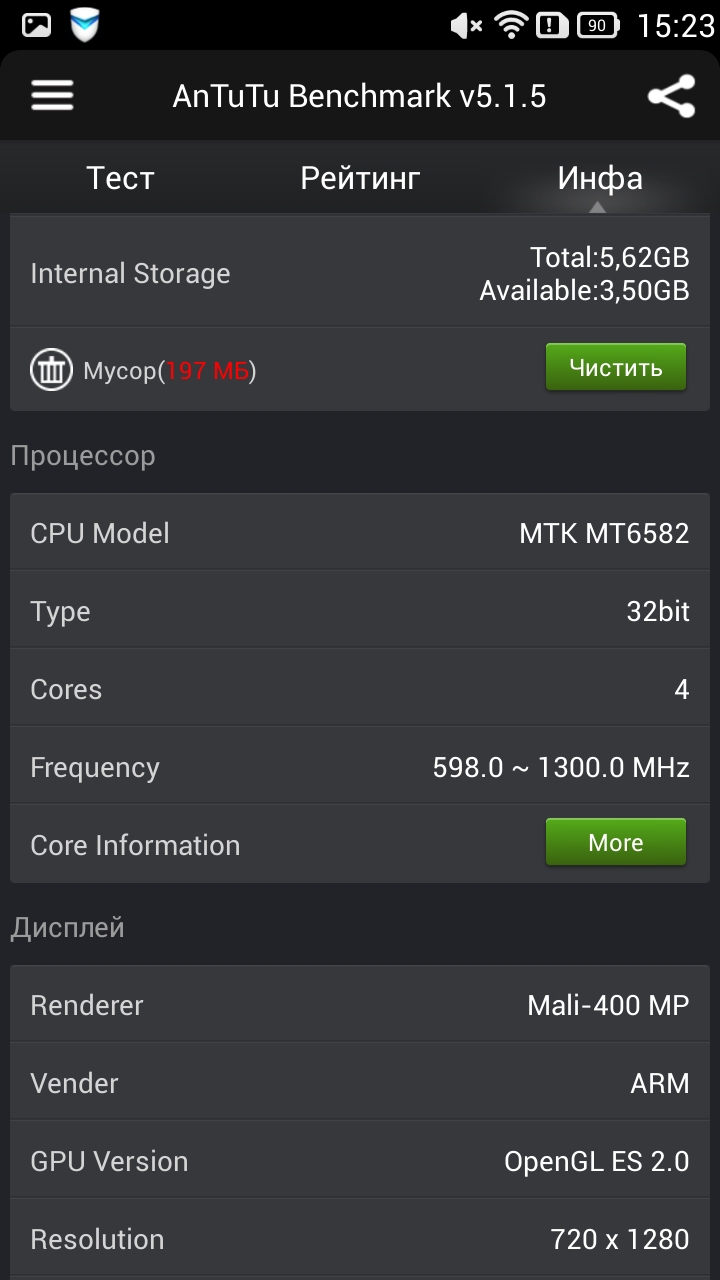The width and height of the screenshot is (720, 1280).
Task: Tap the battery 90 indicator icon
Action: 598,26
